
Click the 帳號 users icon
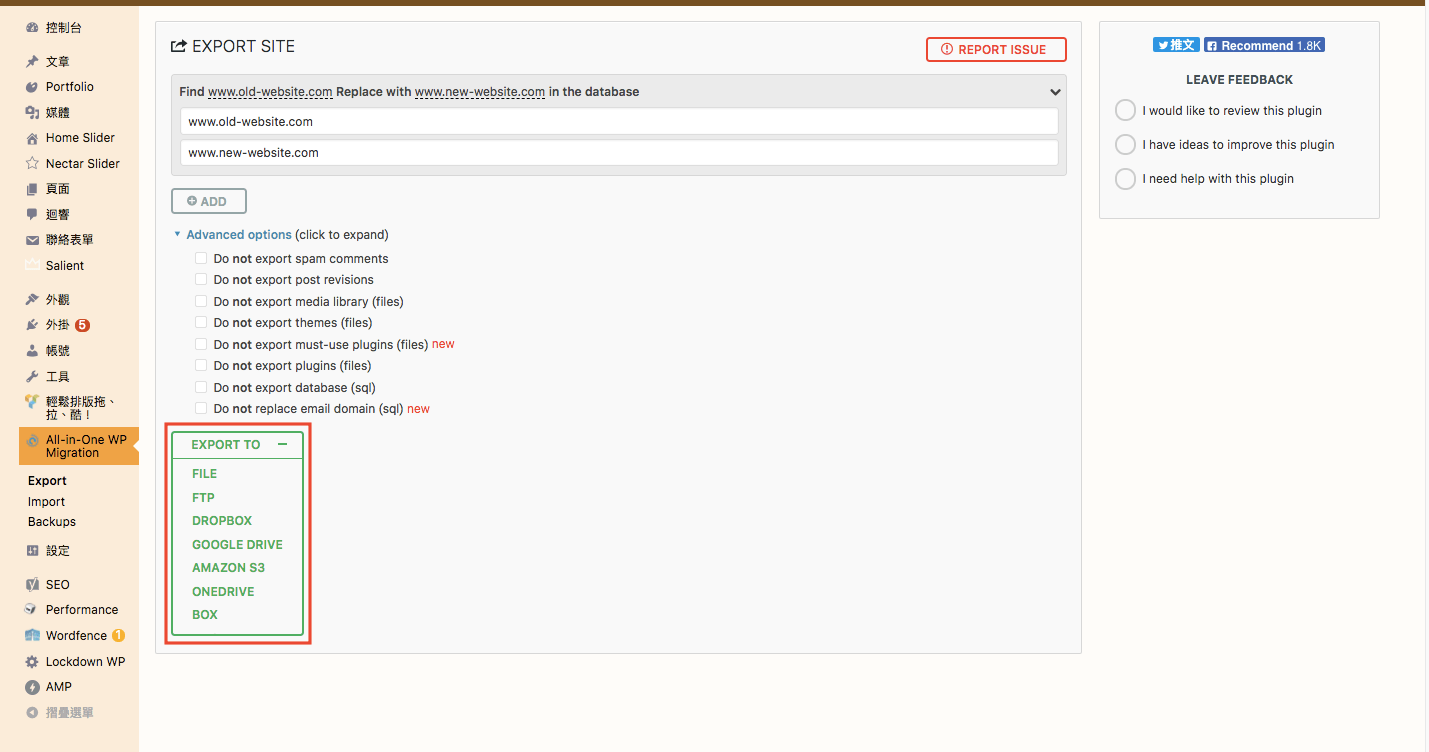pos(32,351)
